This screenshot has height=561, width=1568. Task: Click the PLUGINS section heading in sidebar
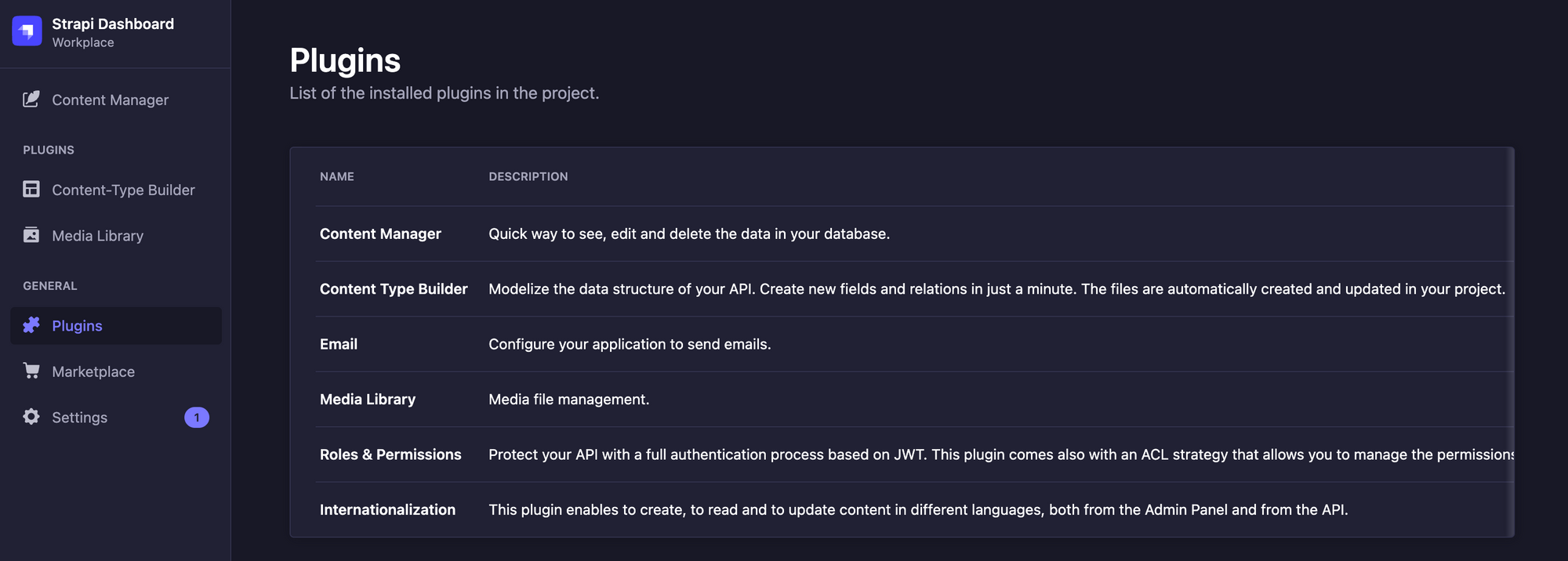point(49,150)
